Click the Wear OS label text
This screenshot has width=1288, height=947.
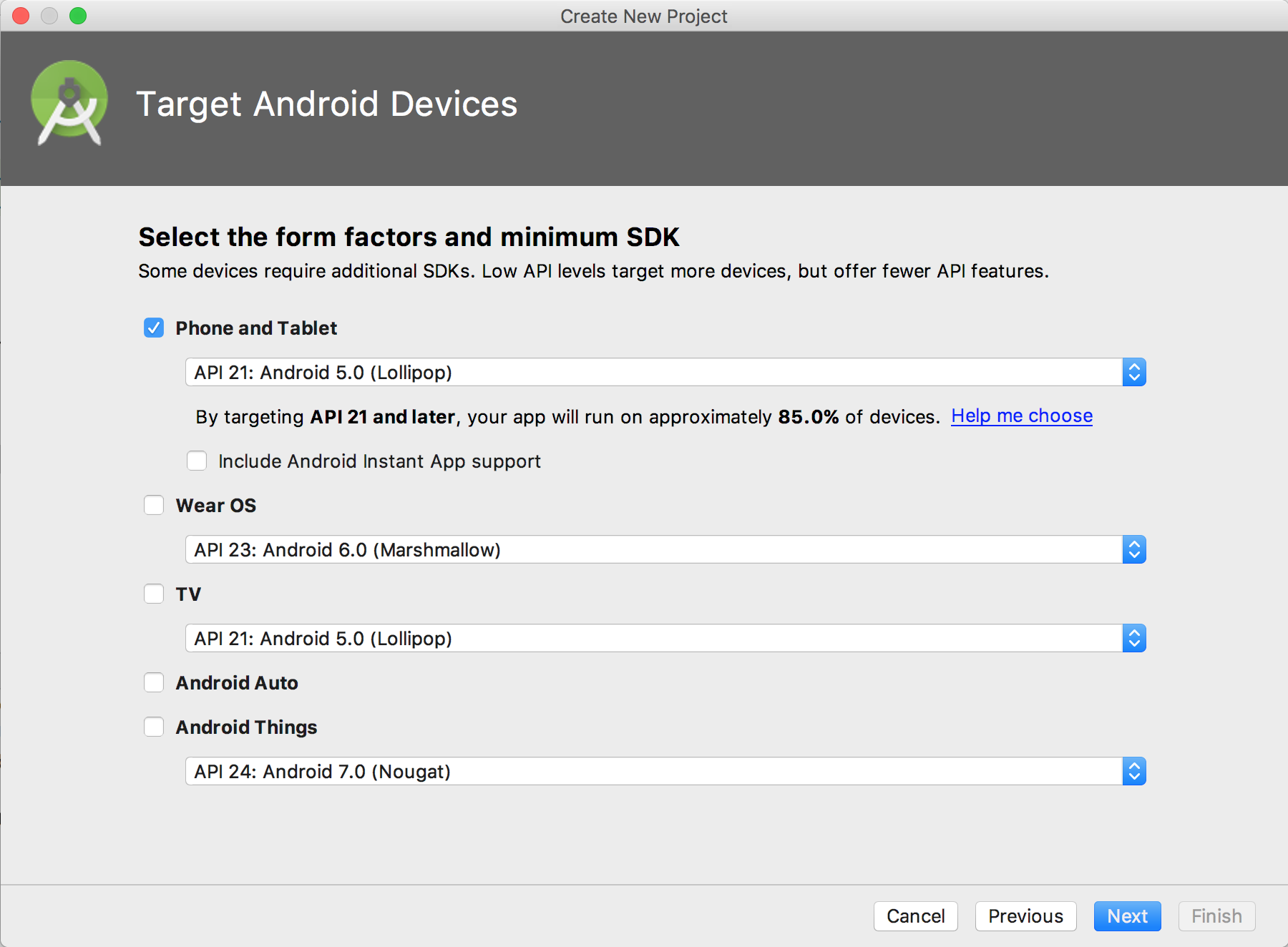(216, 506)
